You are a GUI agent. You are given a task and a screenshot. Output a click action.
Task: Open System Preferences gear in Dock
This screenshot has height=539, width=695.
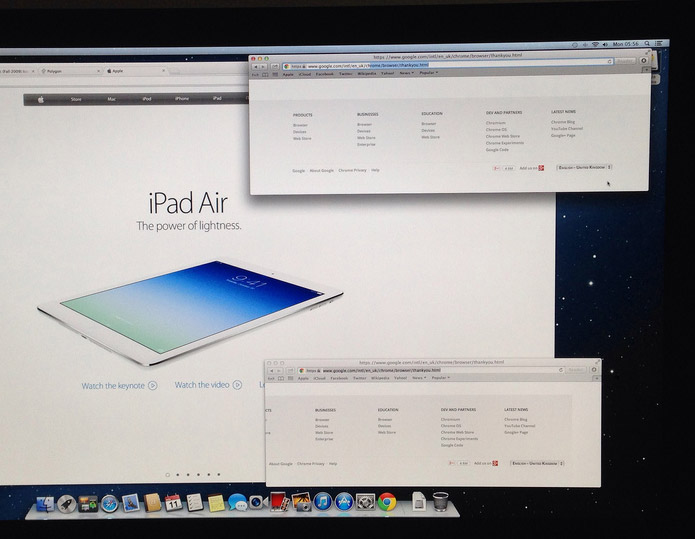point(365,502)
